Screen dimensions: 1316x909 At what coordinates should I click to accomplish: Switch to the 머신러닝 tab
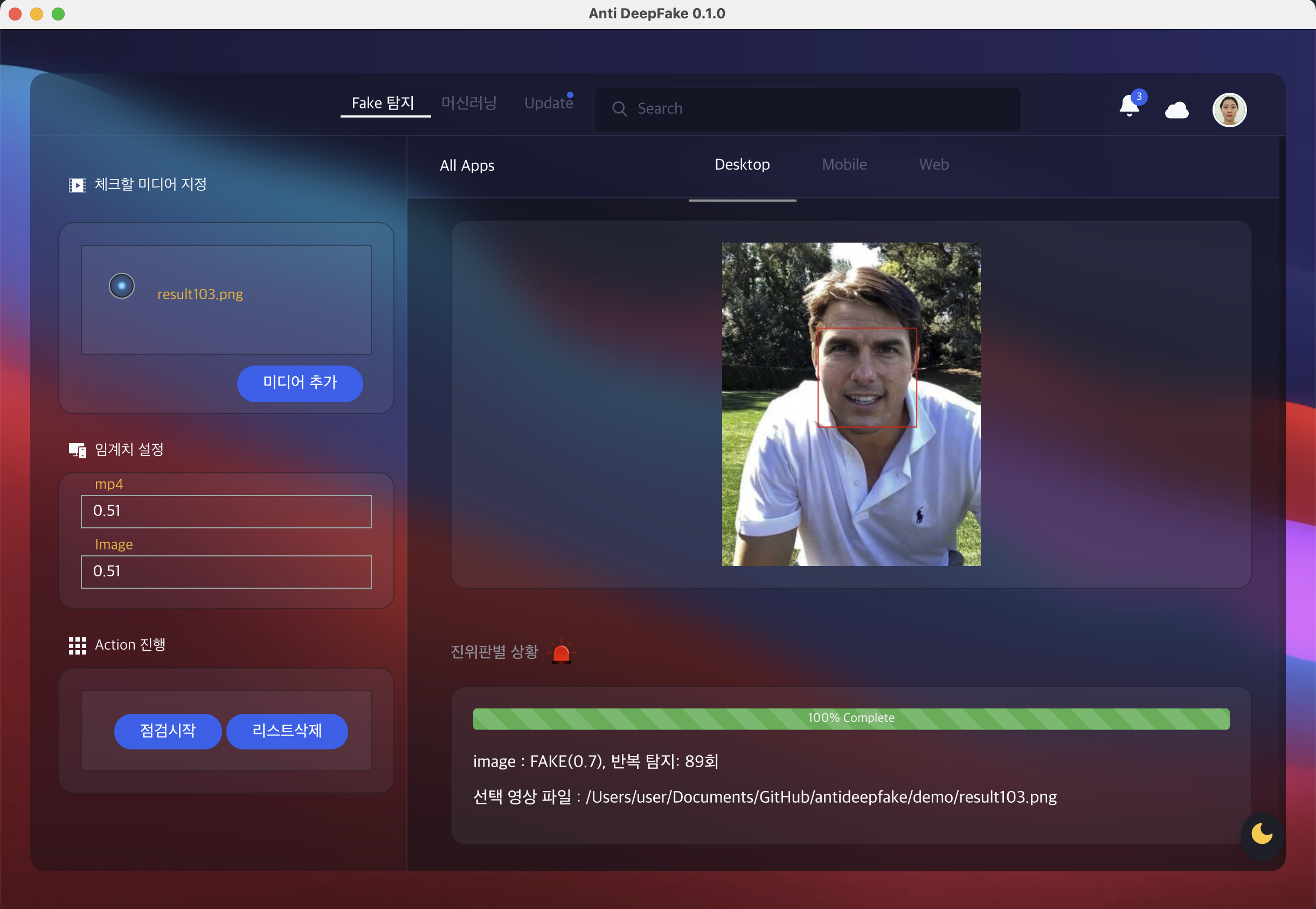pos(468,103)
